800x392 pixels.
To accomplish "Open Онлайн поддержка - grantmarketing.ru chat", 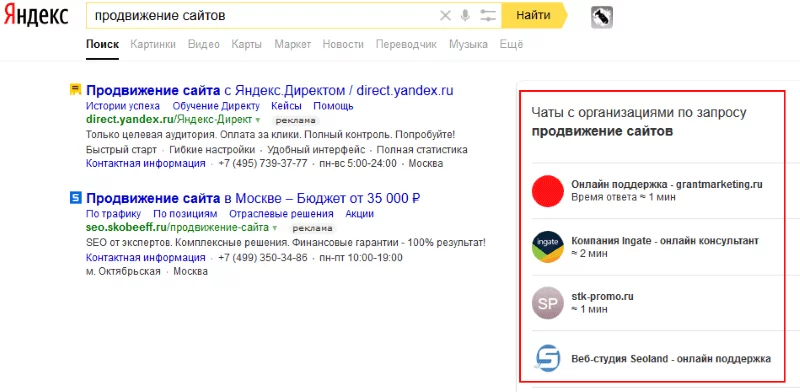I will coord(667,185).
